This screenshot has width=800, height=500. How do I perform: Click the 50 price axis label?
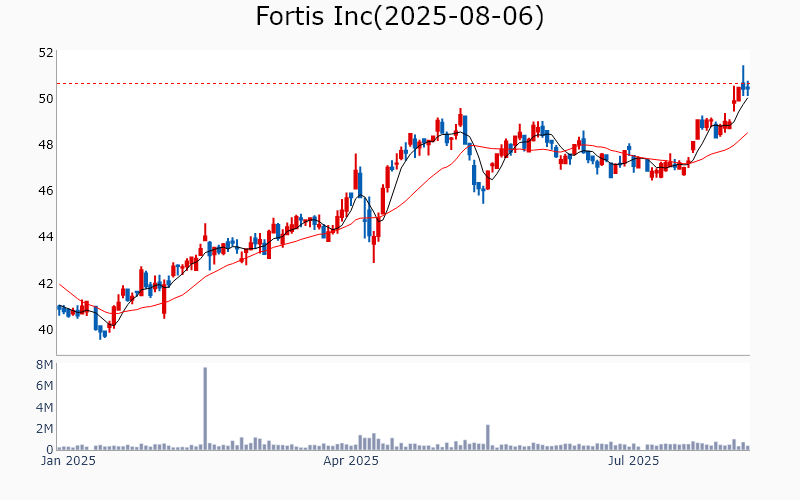click(x=46, y=98)
